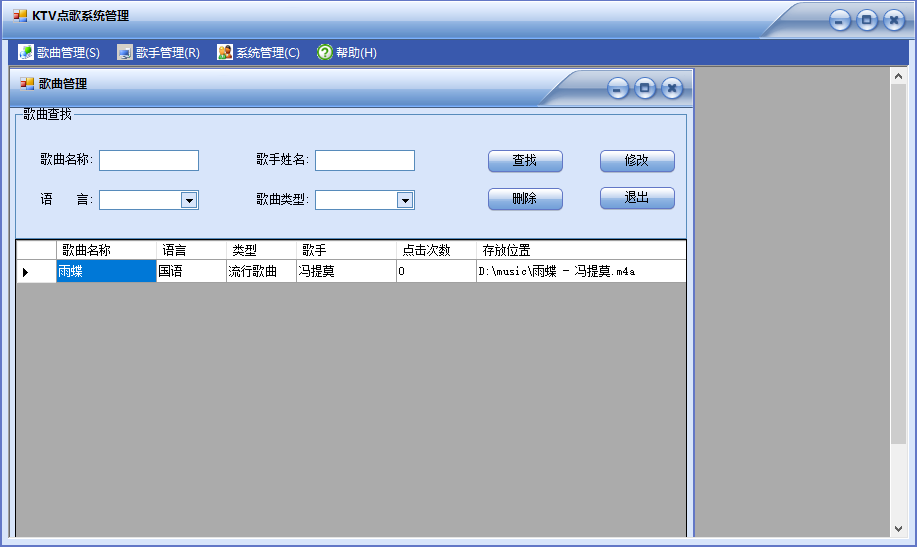This screenshot has width=917, height=547.
Task: Expand the 语言 dropdown arrow
Action: click(189, 200)
